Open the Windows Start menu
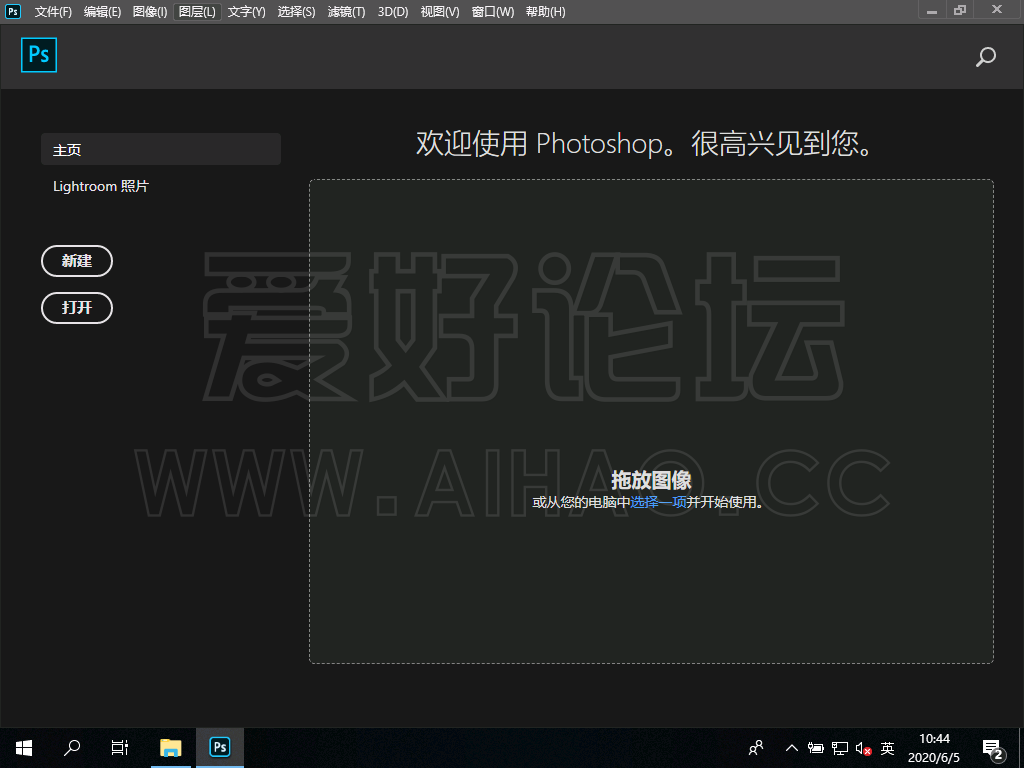 [x=24, y=747]
